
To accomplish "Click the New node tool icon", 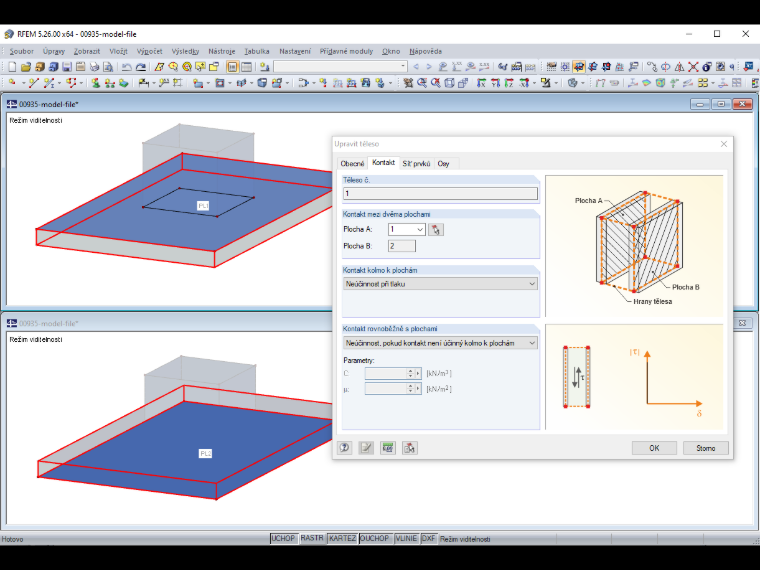I will (x=12, y=83).
